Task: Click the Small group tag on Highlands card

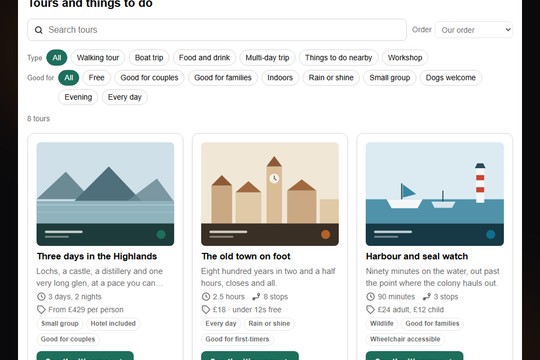Action: tap(60, 324)
